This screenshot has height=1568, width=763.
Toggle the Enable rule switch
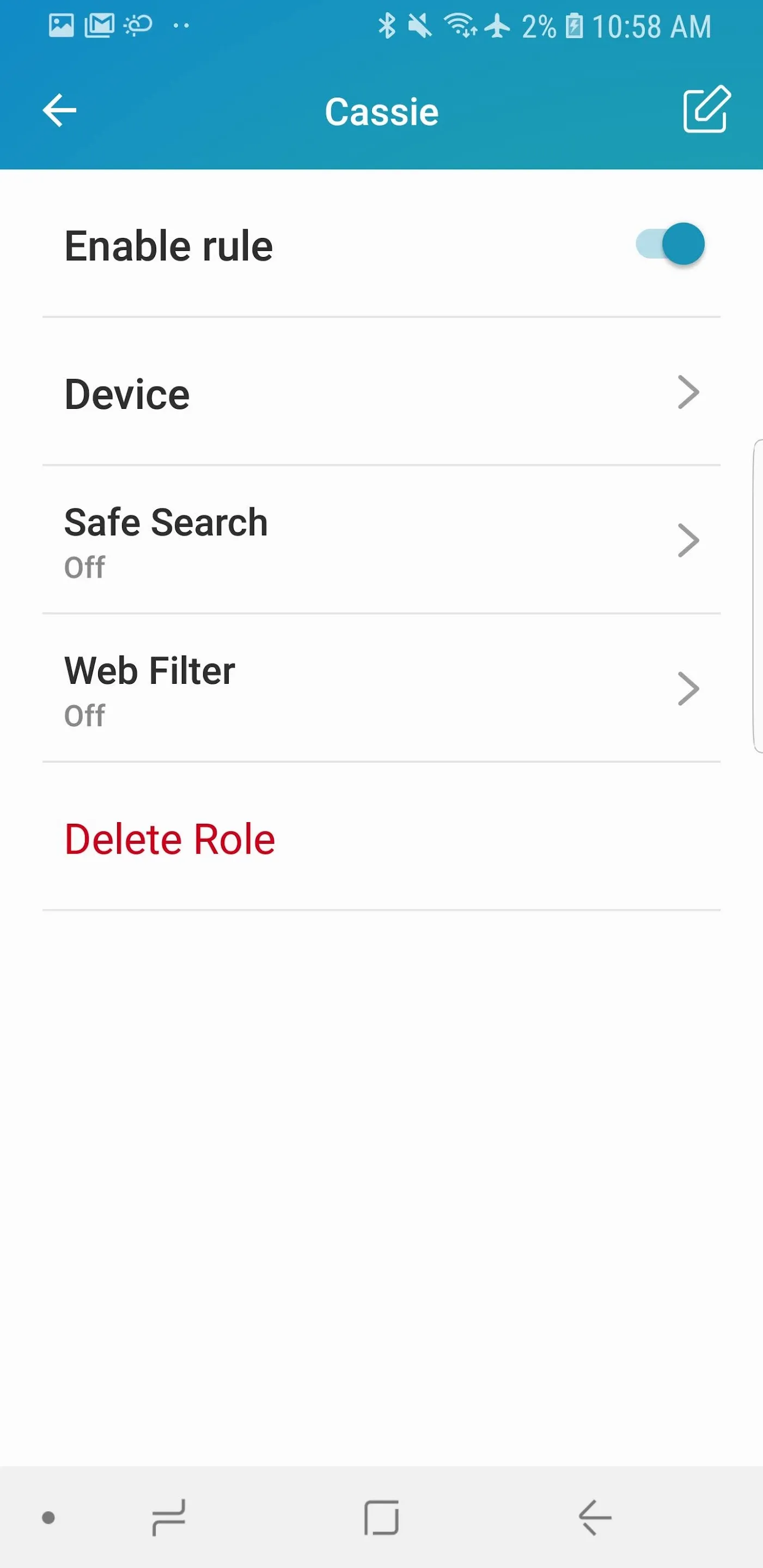[x=670, y=244]
